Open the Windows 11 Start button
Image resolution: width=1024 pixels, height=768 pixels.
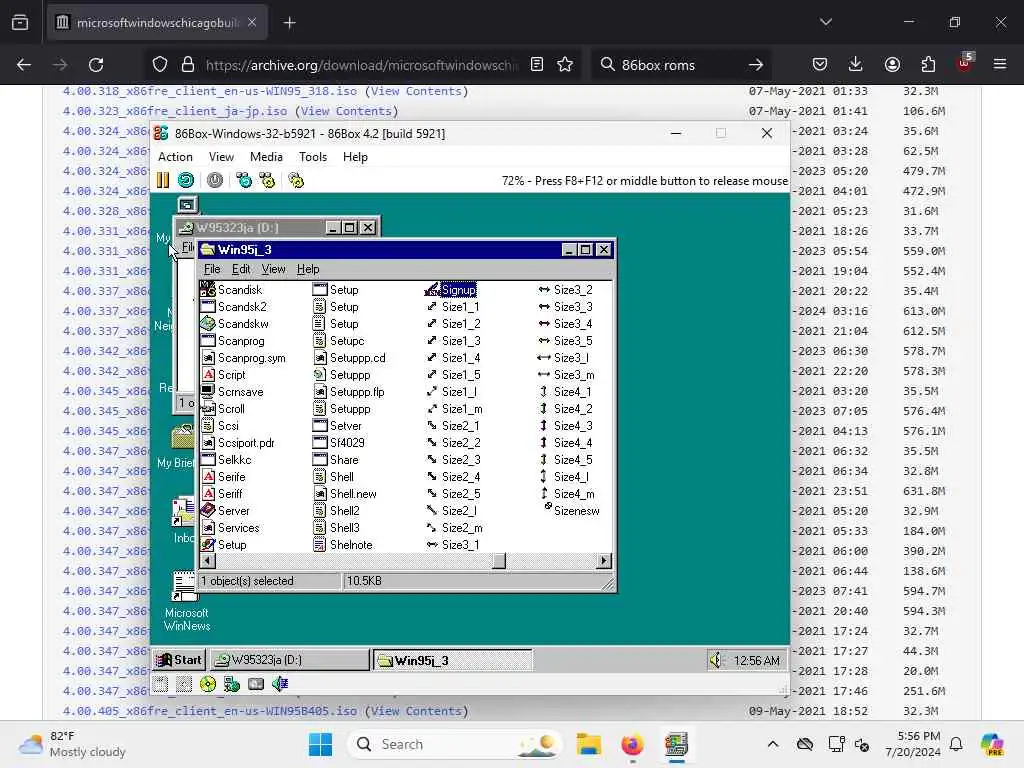[x=320, y=744]
